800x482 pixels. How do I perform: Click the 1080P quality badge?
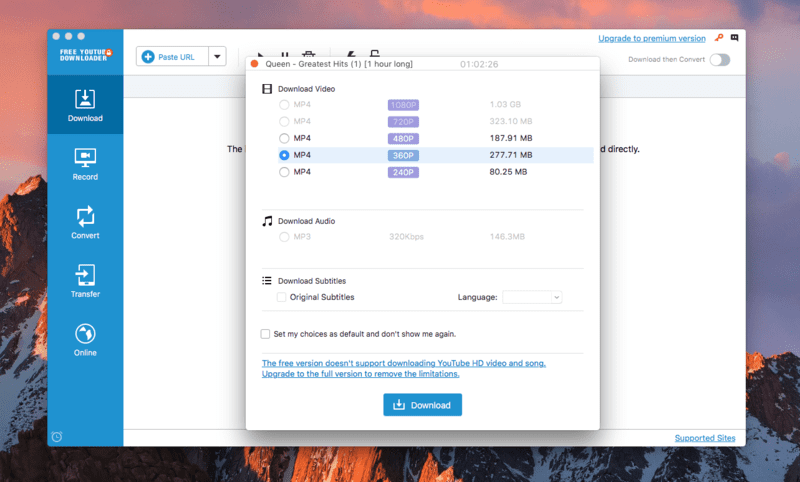pos(403,105)
